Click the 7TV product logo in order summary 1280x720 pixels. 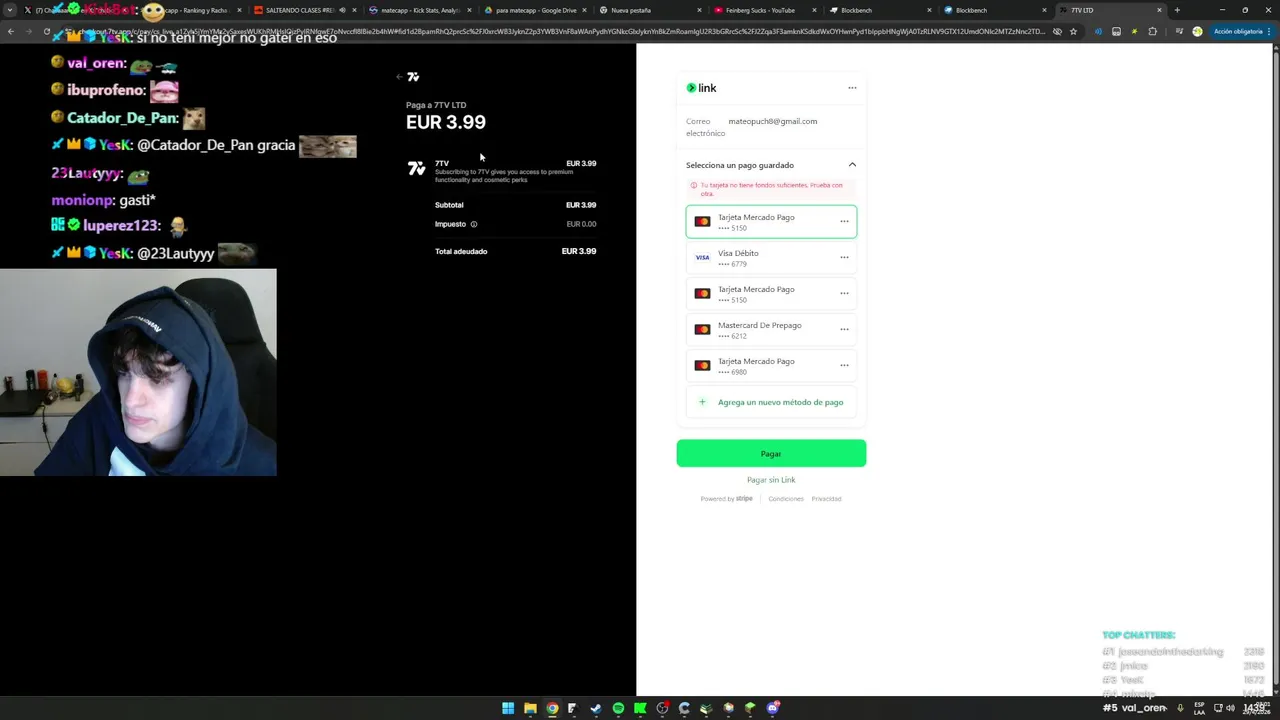click(x=416, y=168)
